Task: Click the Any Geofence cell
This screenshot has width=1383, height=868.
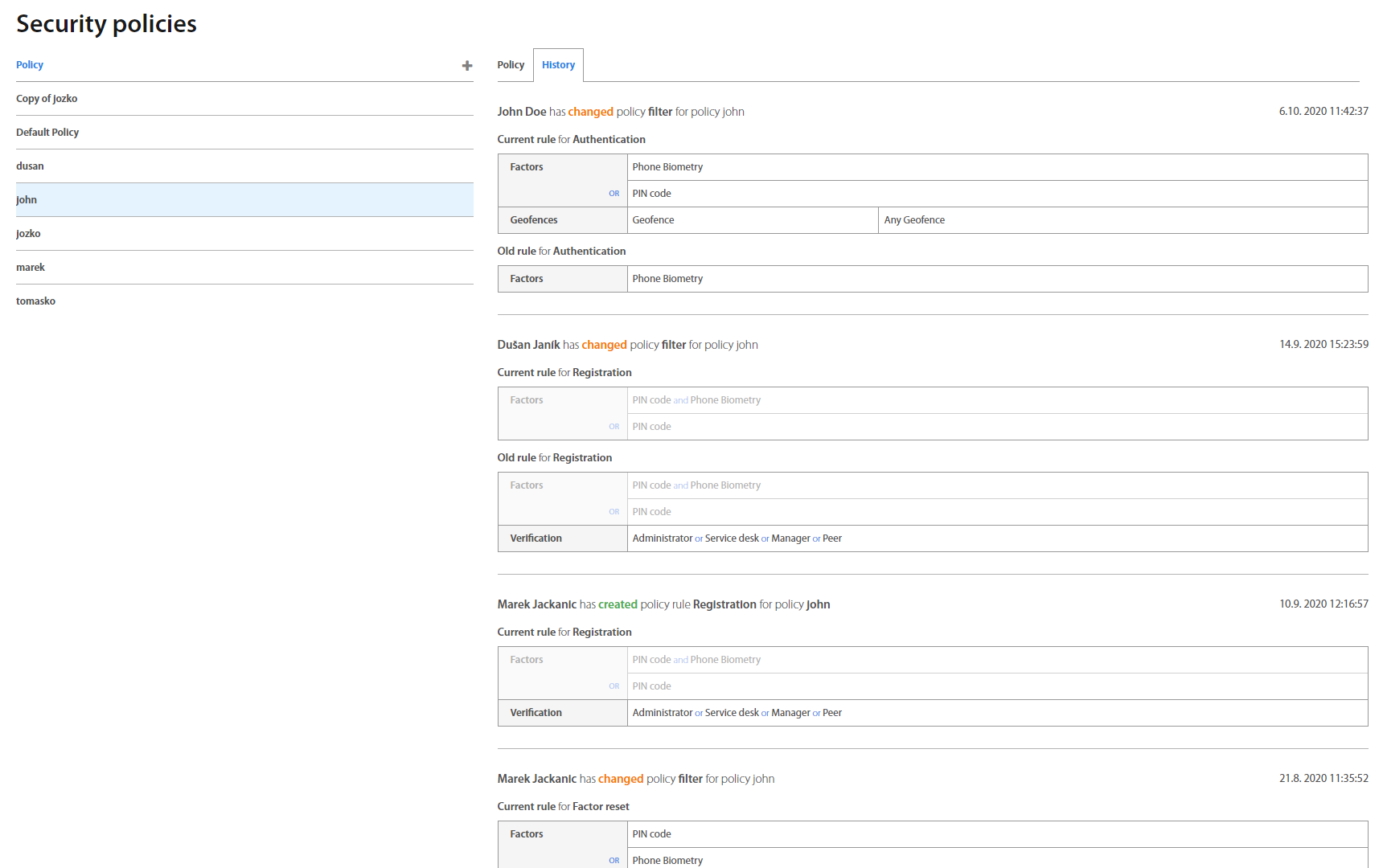Action: point(914,220)
